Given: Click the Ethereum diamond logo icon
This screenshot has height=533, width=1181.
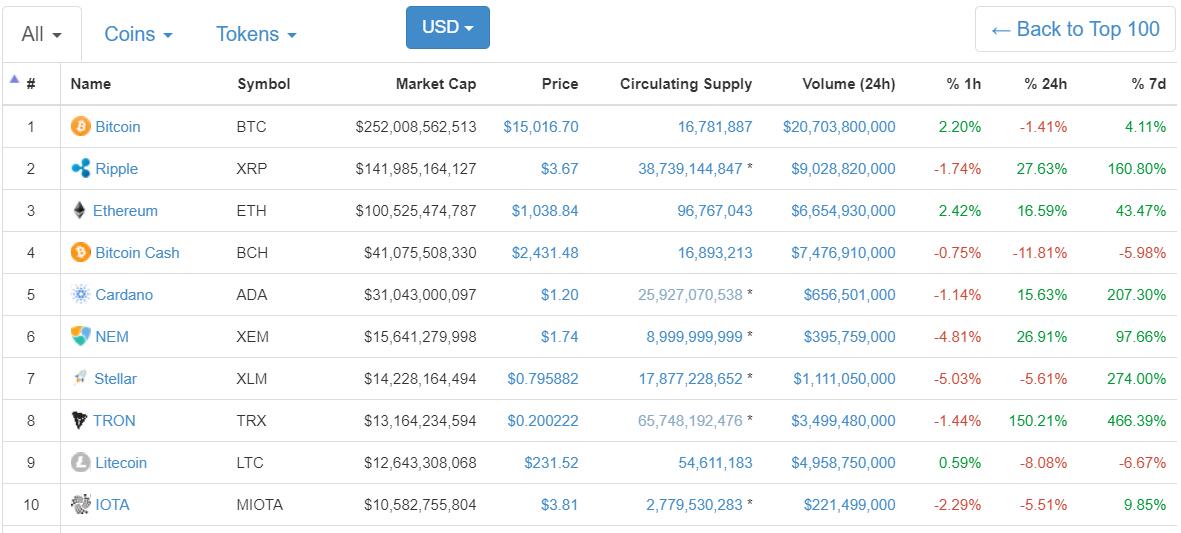Looking at the screenshot, I should coord(79,211).
